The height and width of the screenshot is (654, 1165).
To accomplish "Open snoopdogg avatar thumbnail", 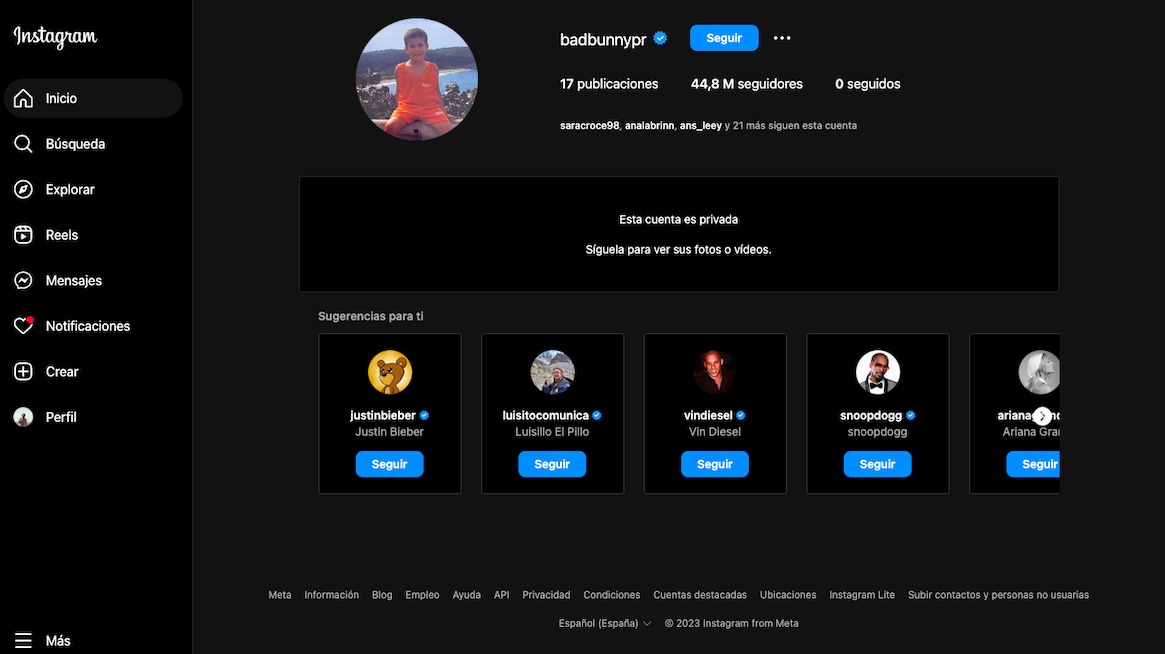I will tap(877, 372).
